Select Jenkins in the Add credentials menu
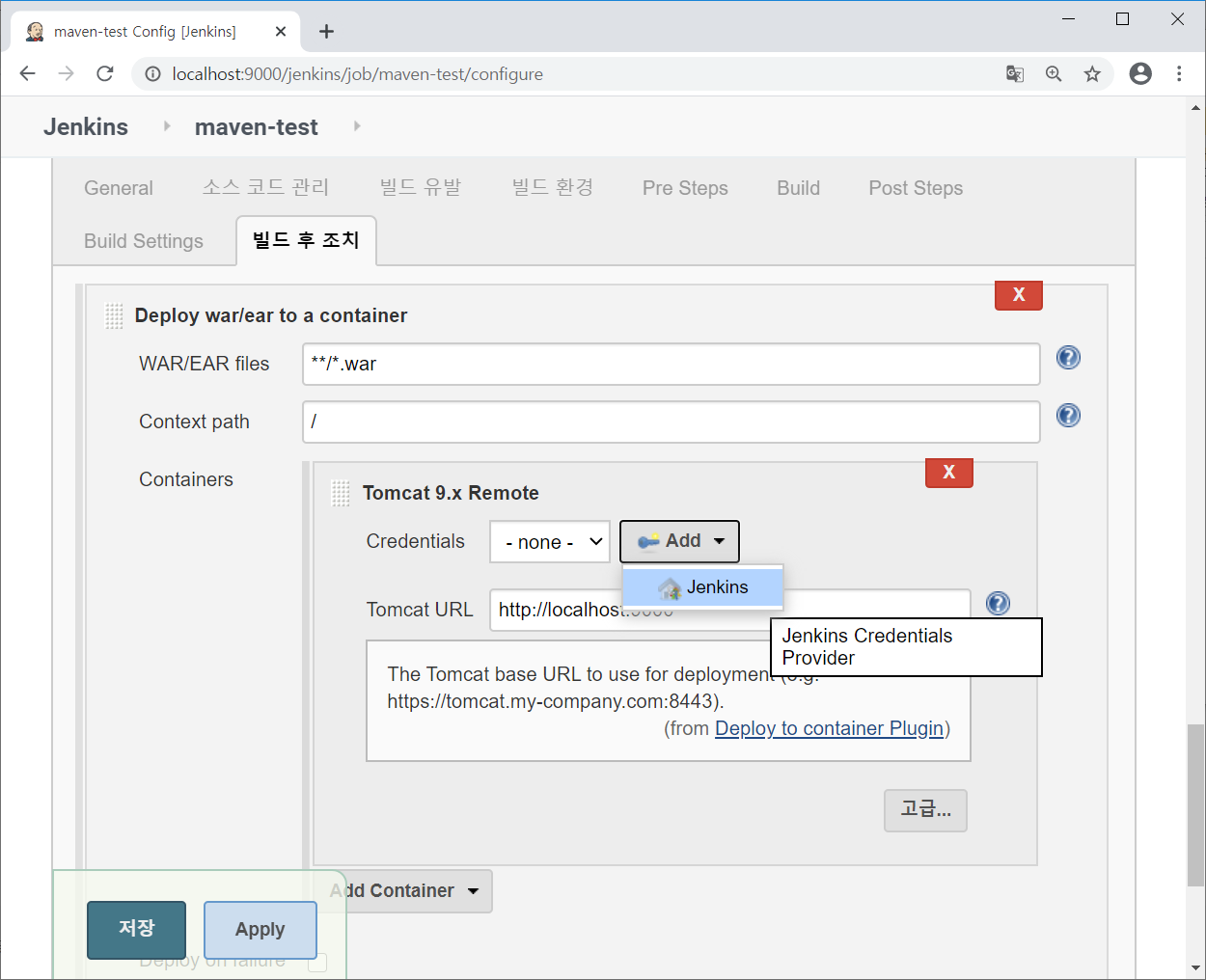Image resolution: width=1206 pixels, height=980 pixels. pos(703,587)
